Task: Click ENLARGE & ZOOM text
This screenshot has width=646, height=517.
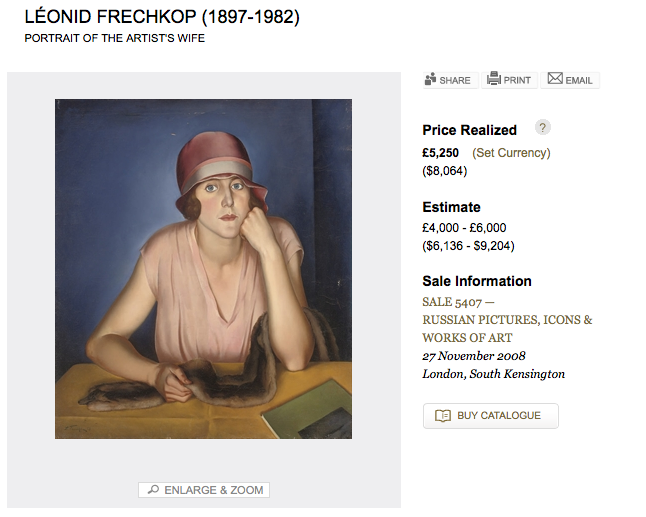Action: click(x=213, y=490)
